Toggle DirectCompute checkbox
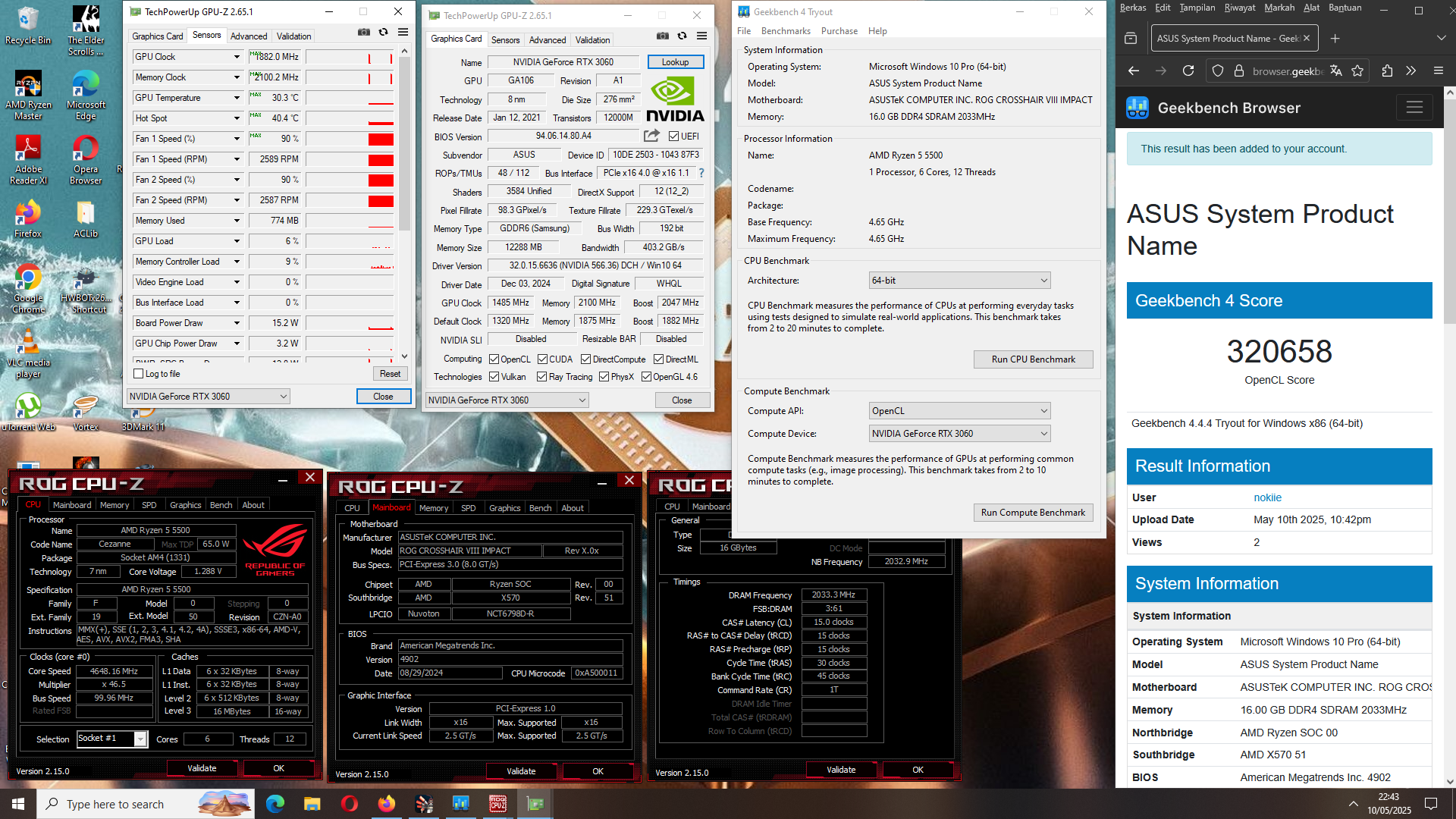Image resolution: width=1456 pixels, height=819 pixels. 586,359
